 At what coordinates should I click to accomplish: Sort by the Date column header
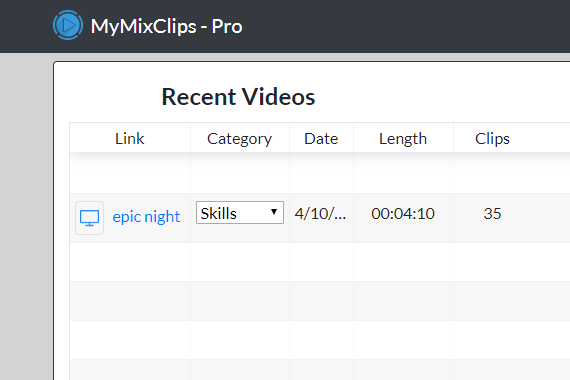[321, 139]
